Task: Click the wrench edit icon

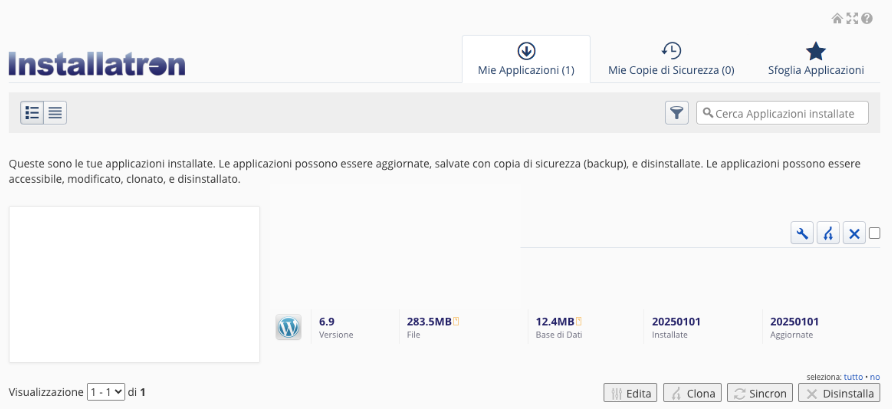Action: pos(802,233)
